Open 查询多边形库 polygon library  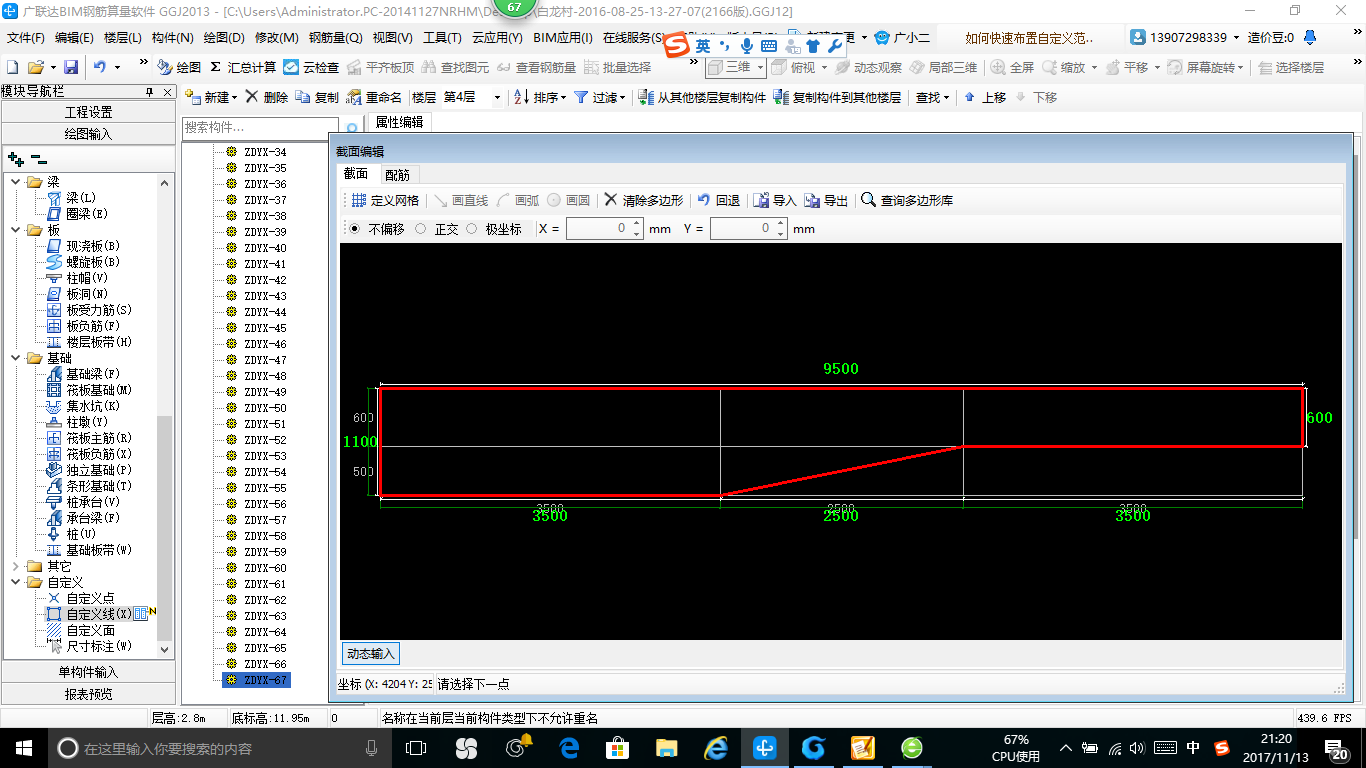[907, 200]
